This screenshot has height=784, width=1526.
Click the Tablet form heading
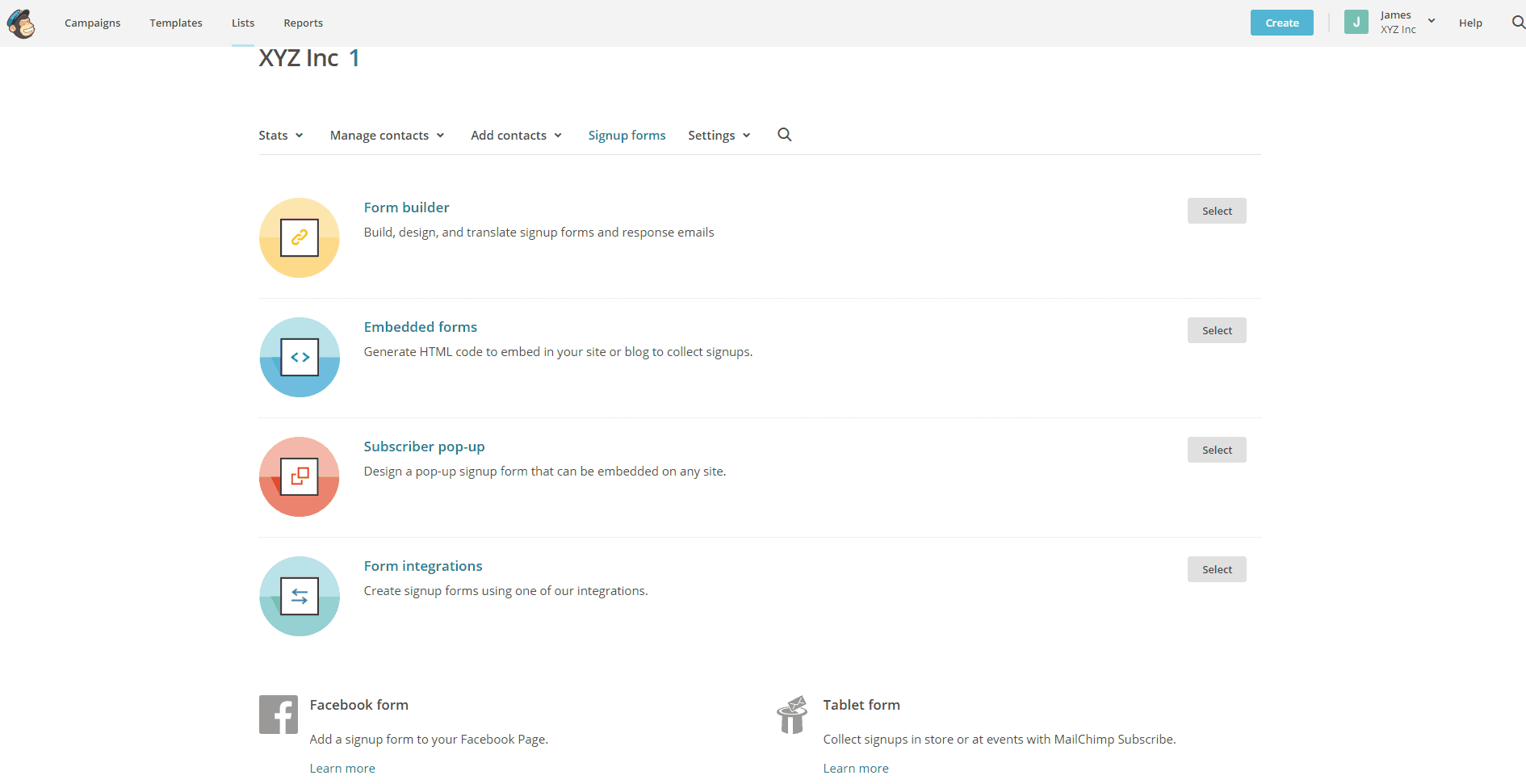[x=862, y=705]
